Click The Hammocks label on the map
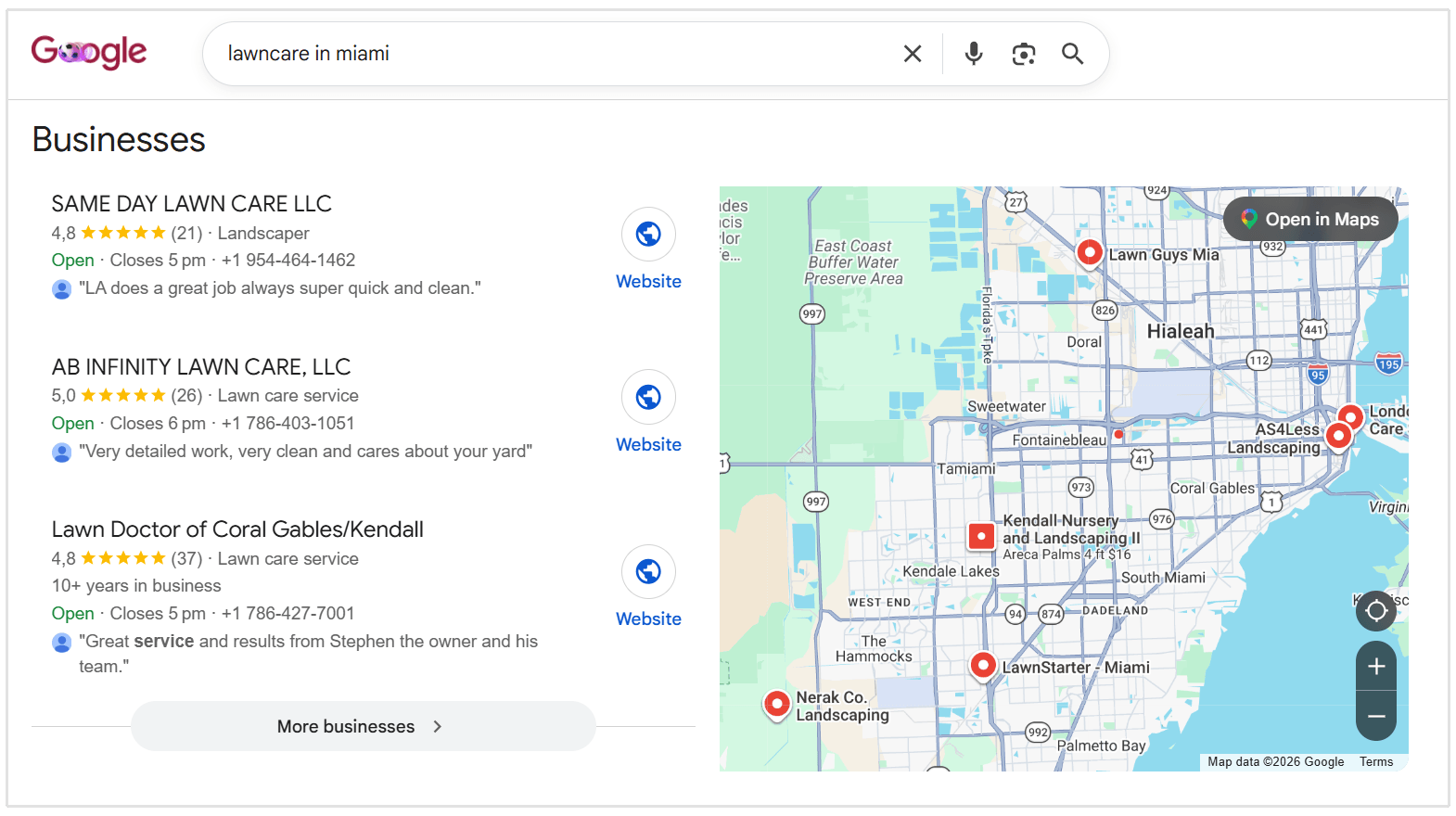Screen dimensions: 1456x816 [x=874, y=649]
